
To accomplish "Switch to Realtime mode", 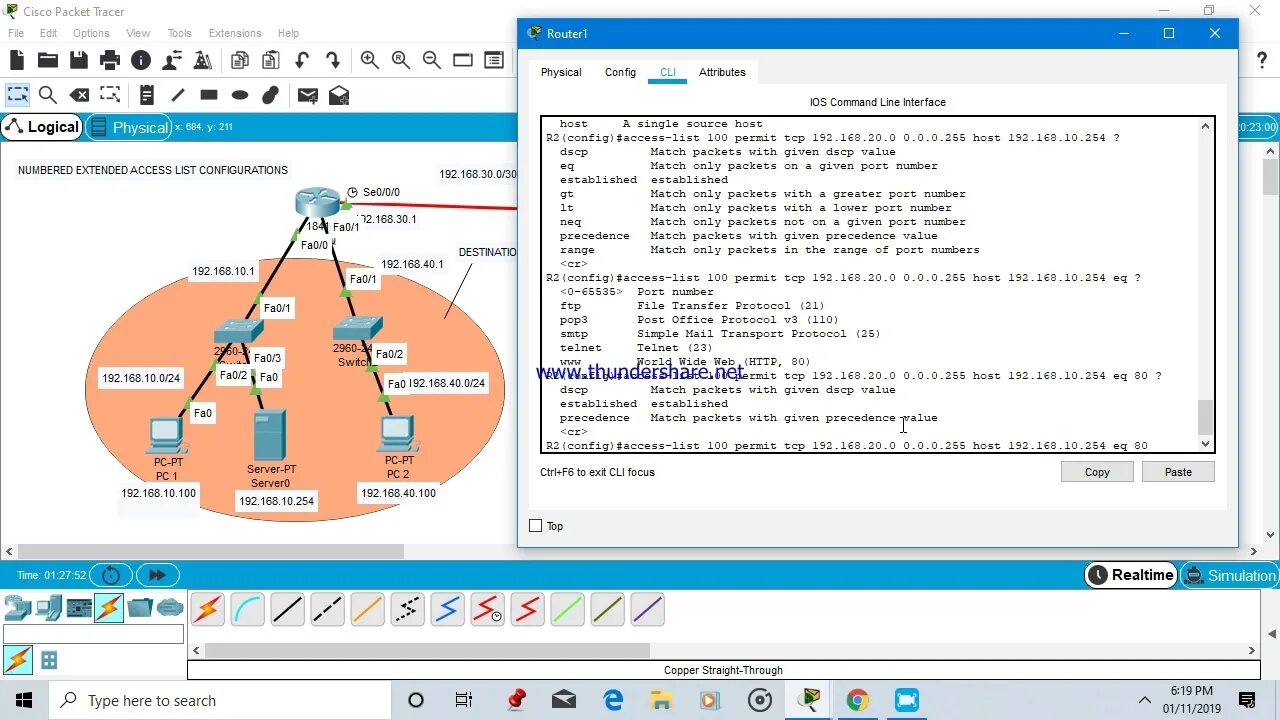I will click(x=1131, y=575).
